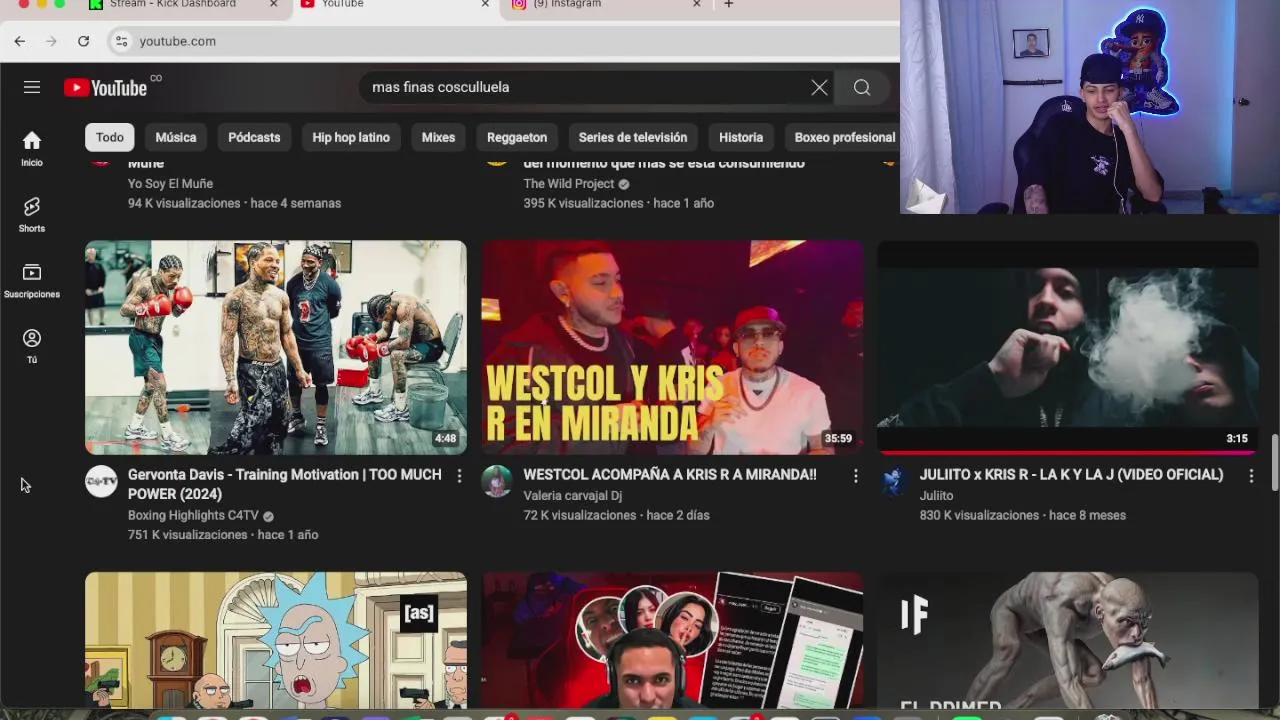Clear the search box with X

pos(819,87)
